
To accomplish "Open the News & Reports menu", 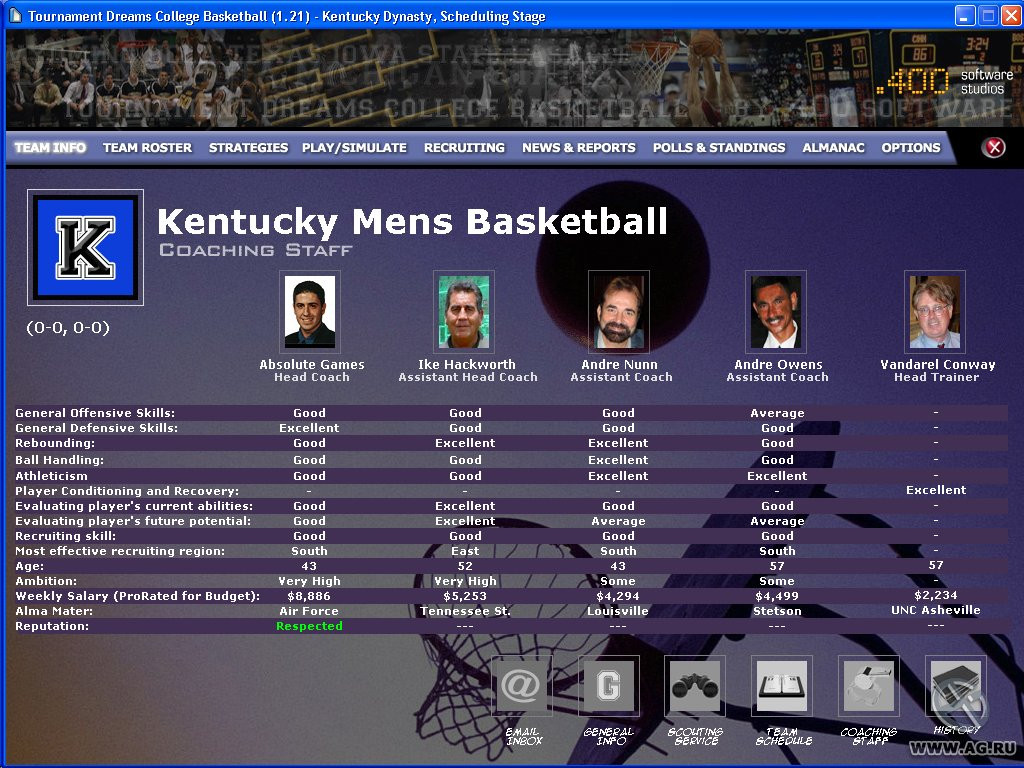I will [579, 148].
